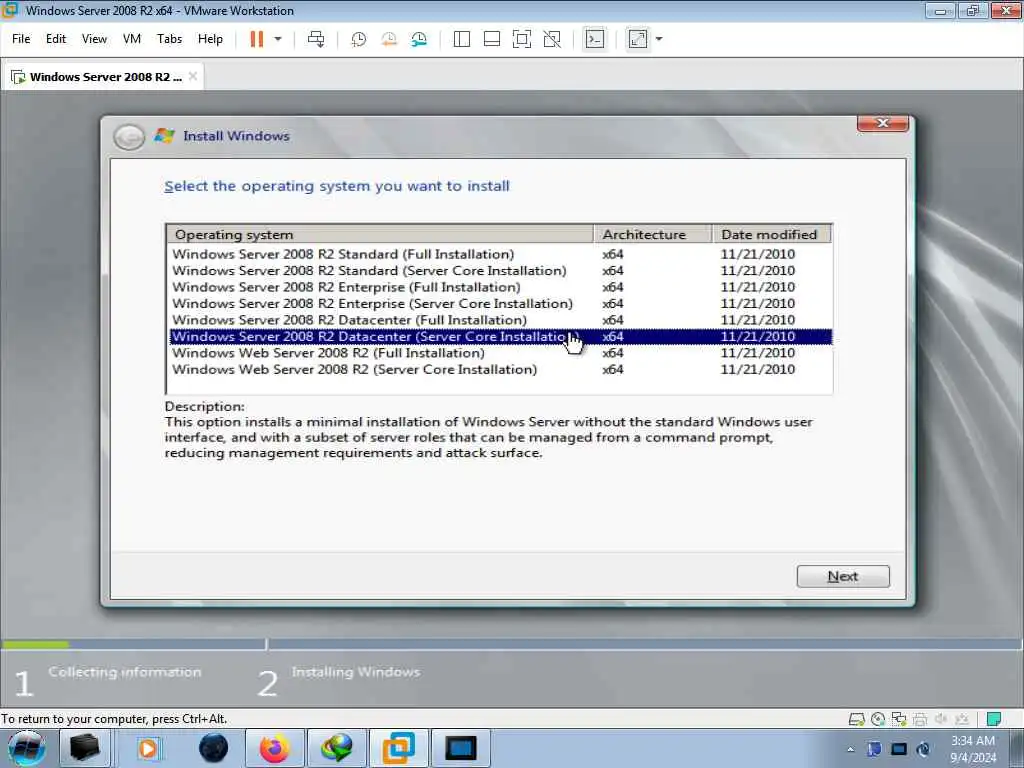Open the Help menu
Viewport: 1024px width, 768px height.
pyautogui.click(x=210, y=39)
